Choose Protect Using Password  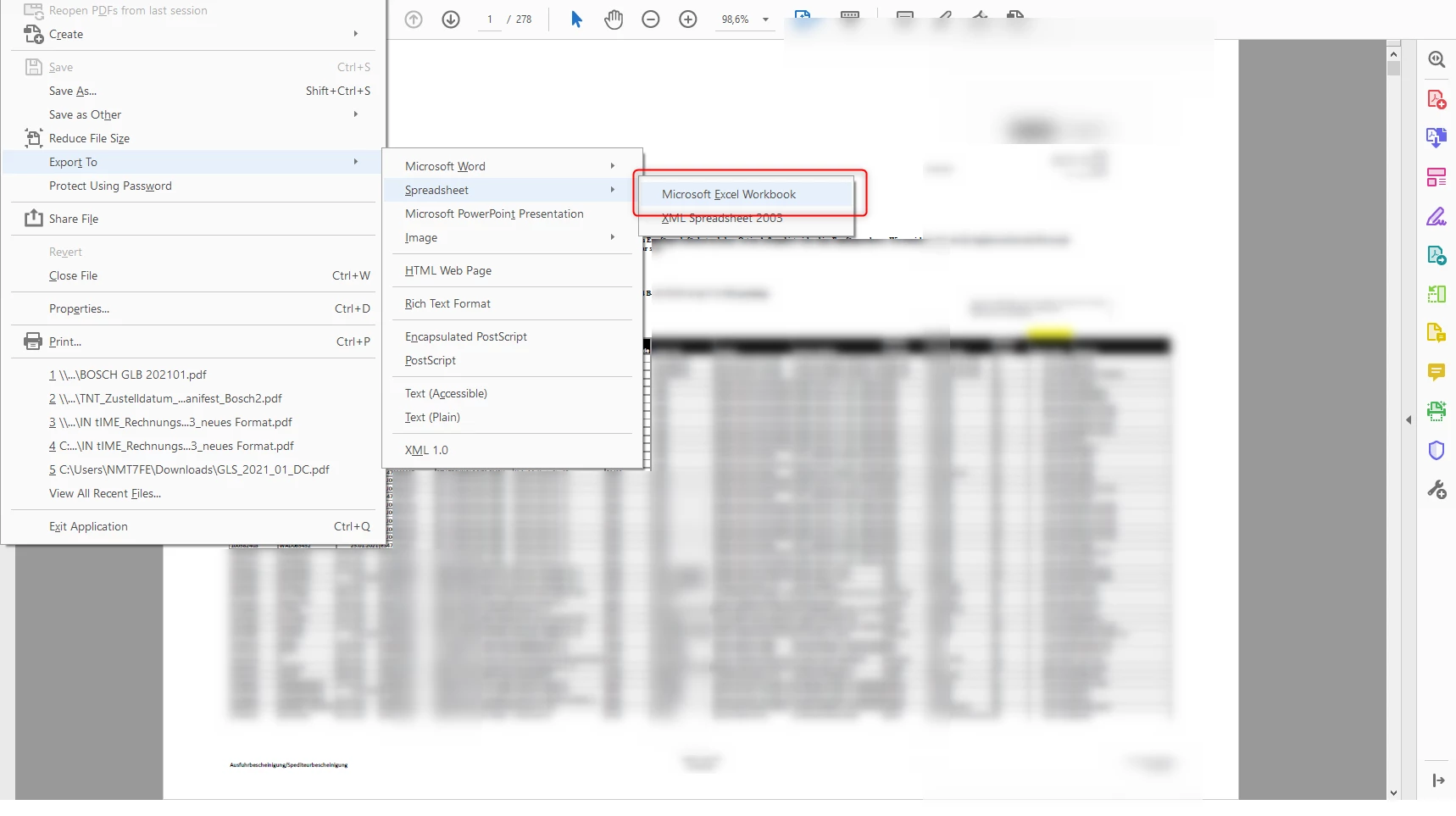coord(193,186)
